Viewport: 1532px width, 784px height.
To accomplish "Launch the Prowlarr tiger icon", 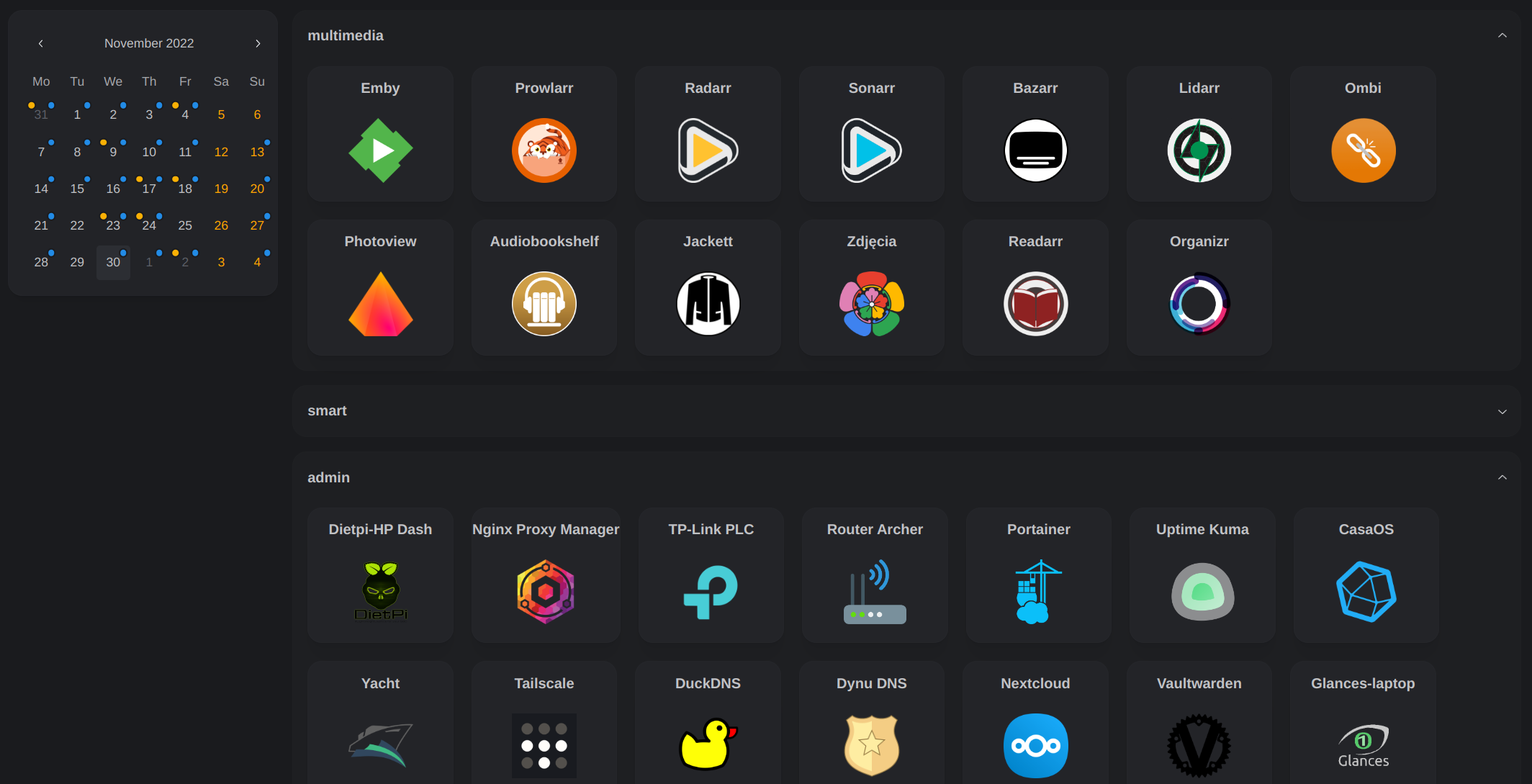I will click(544, 150).
